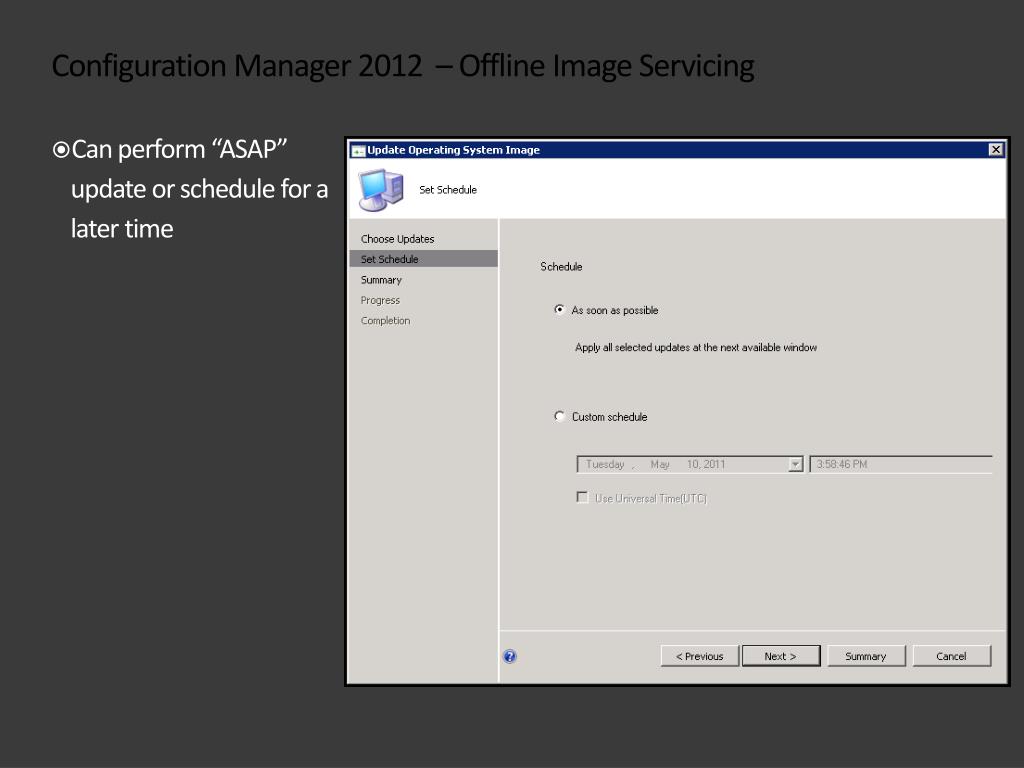1024x768 pixels.
Task: Select the As soon as possible option
Action: coord(559,310)
